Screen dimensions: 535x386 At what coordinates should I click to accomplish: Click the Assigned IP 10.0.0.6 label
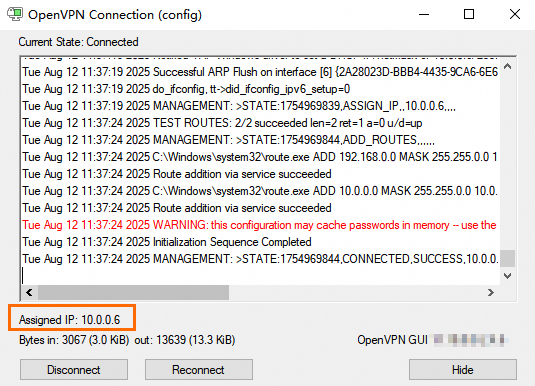point(70,320)
